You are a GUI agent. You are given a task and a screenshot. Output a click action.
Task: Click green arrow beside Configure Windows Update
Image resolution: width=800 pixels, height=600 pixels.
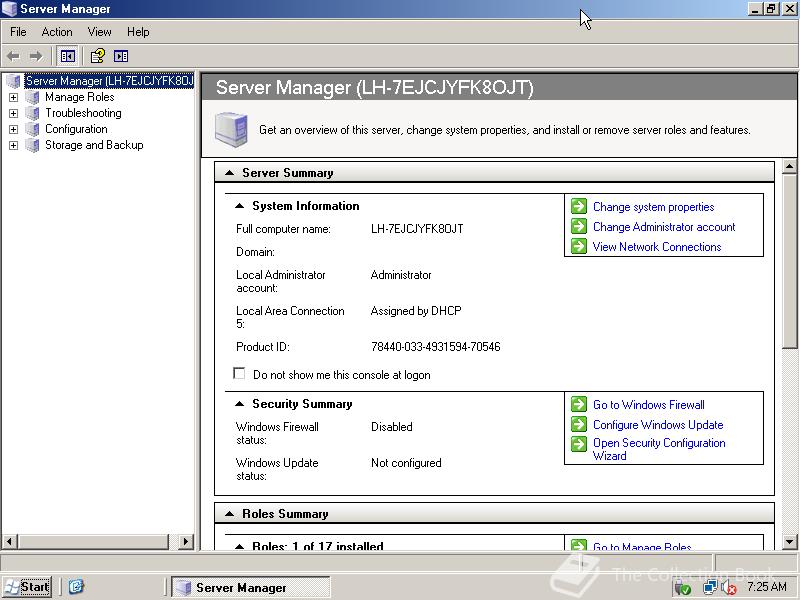click(x=579, y=424)
